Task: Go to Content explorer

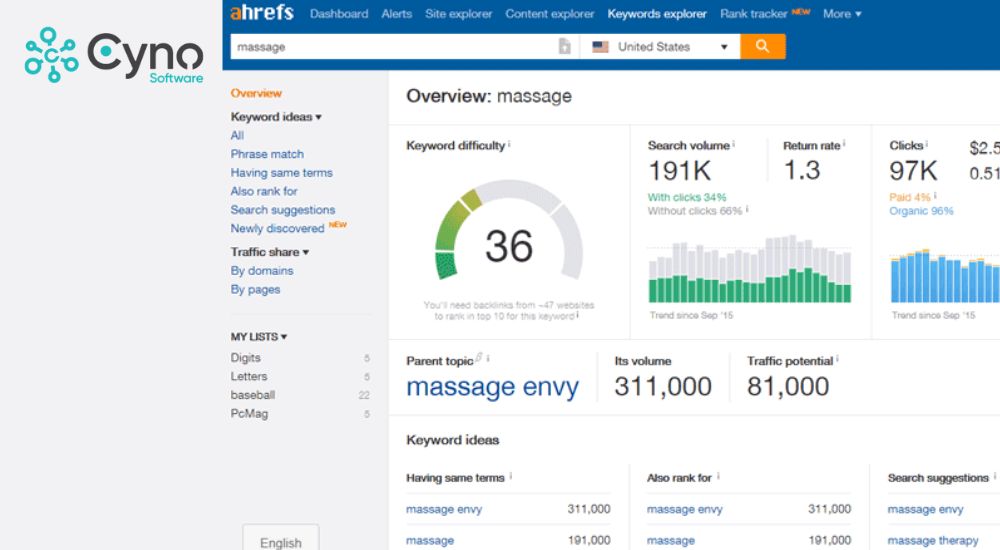Action: click(x=549, y=13)
